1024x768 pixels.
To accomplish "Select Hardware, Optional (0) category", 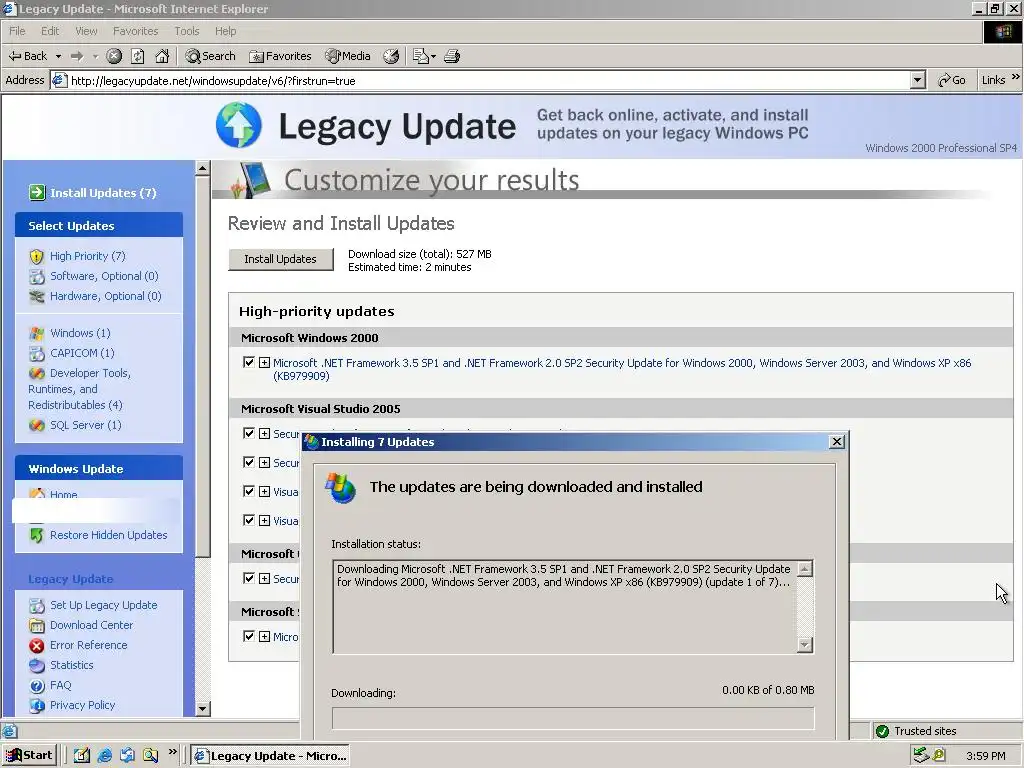I will pyautogui.click(x=106, y=296).
